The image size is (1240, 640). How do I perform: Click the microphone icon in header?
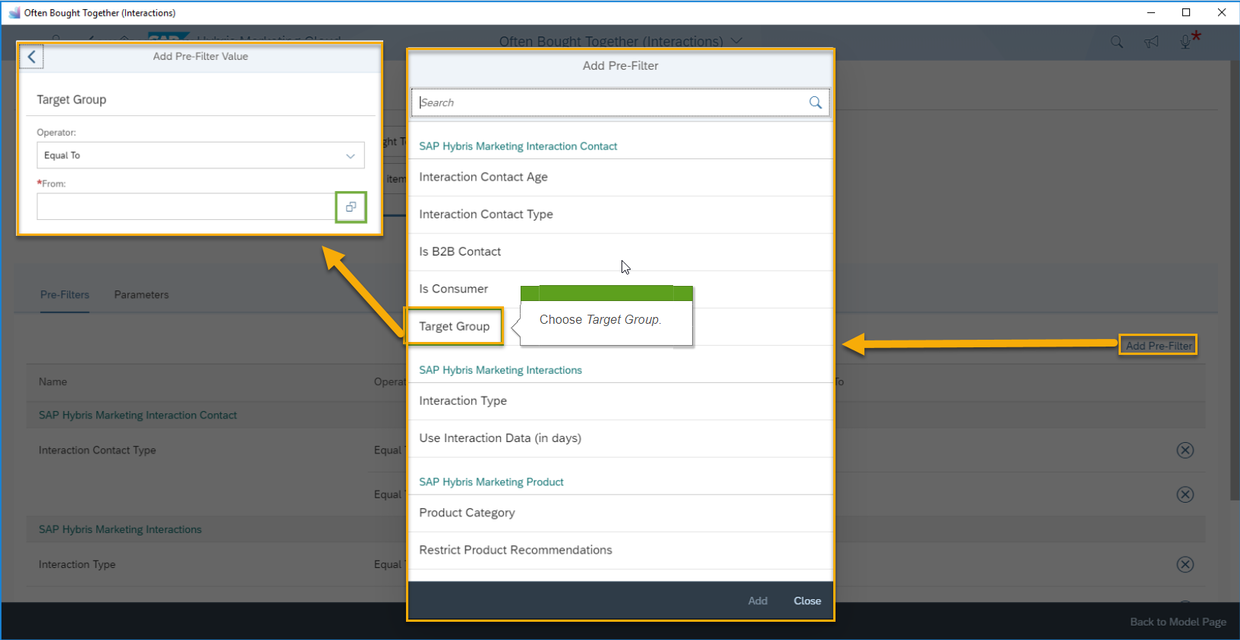[x=1185, y=42]
